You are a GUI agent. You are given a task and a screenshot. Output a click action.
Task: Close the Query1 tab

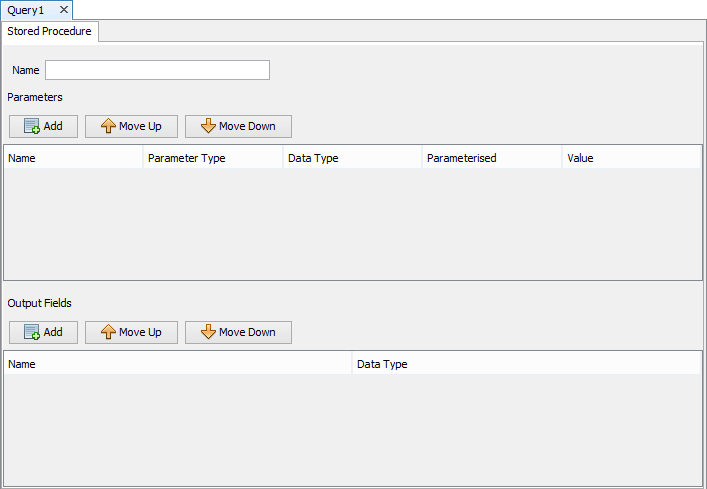pos(63,10)
